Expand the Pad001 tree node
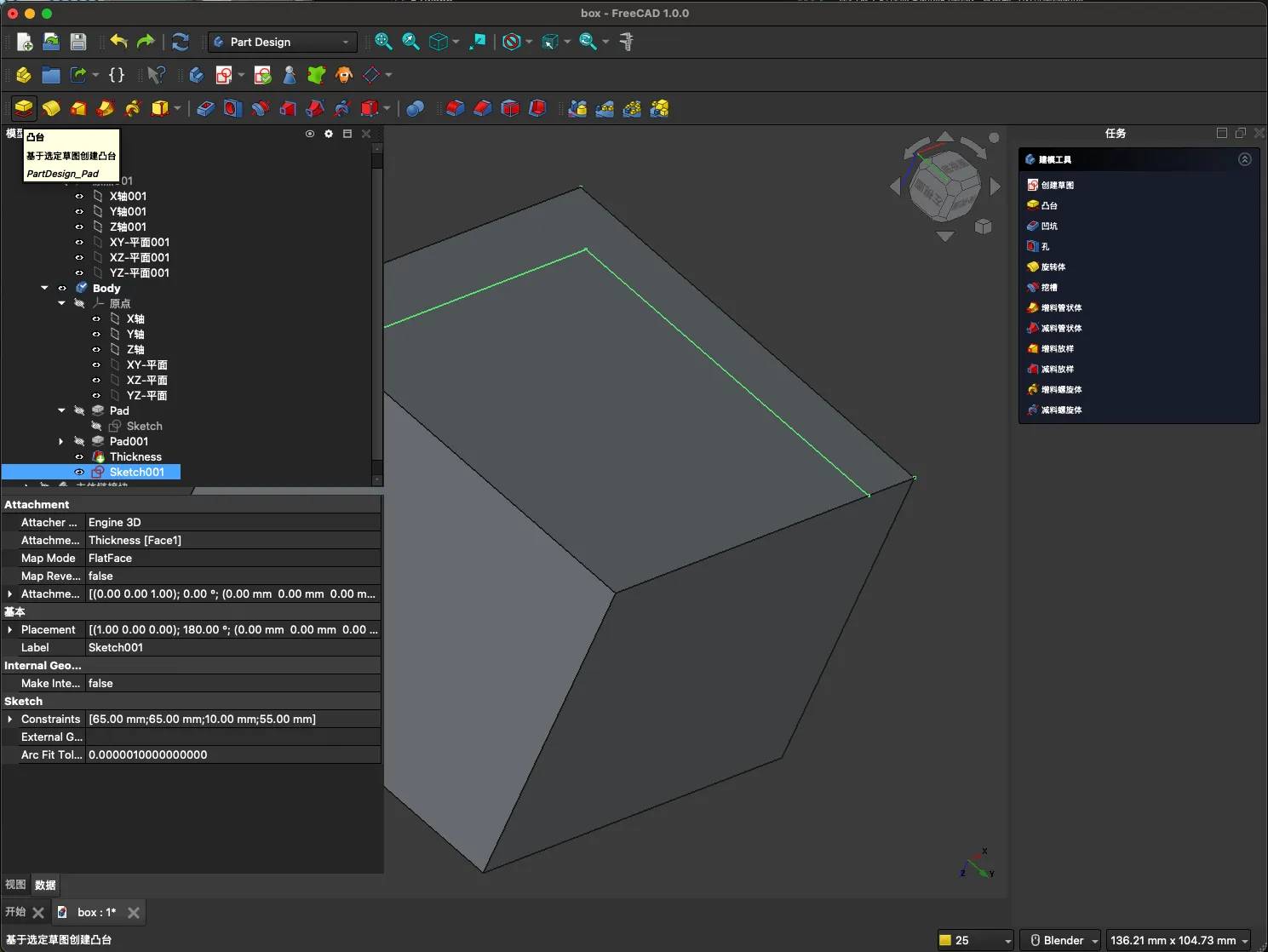Image resolution: width=1268 pixels, height=952 pixels. click(x=61, y=442)
